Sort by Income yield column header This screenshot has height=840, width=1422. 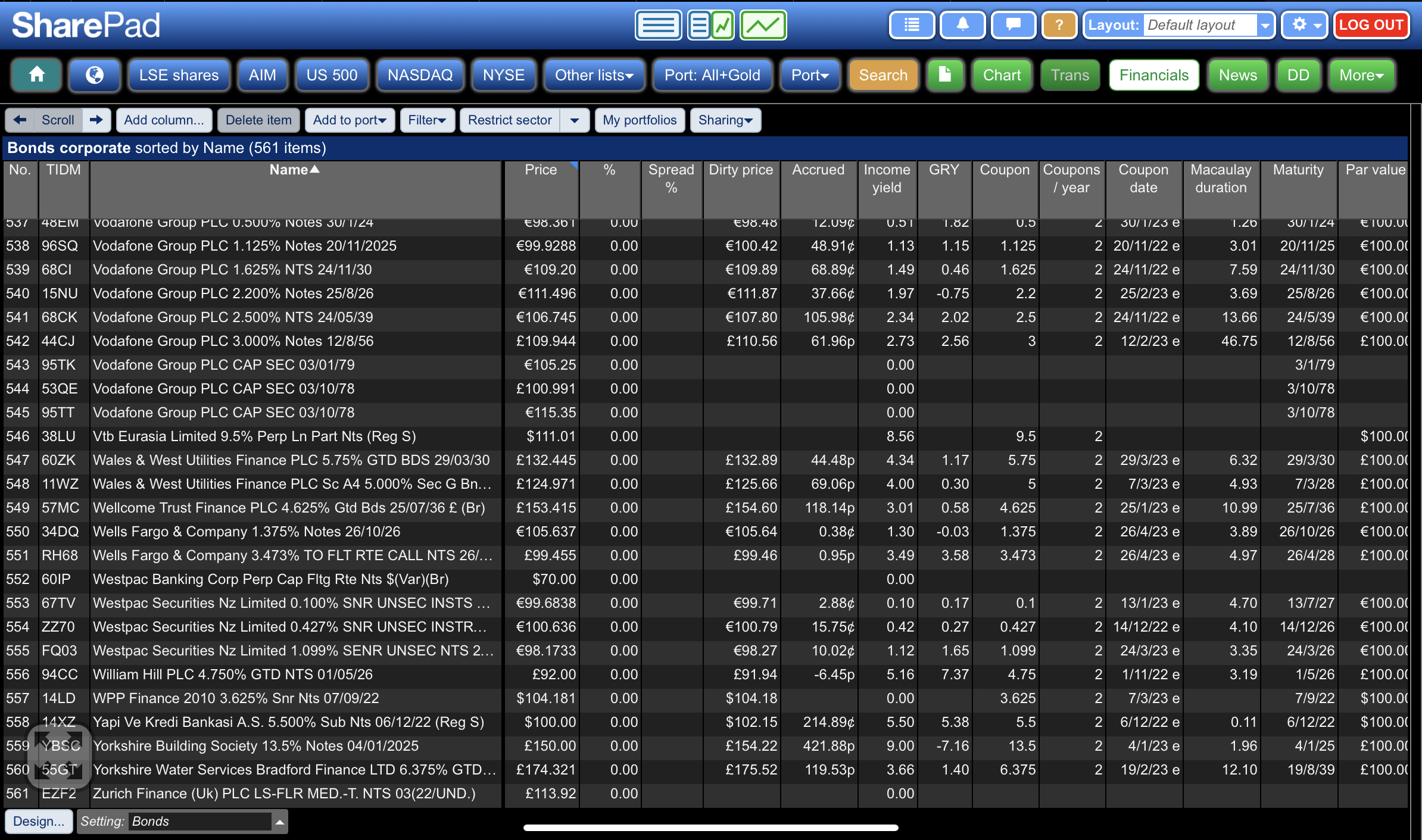(x=887, y=189)
